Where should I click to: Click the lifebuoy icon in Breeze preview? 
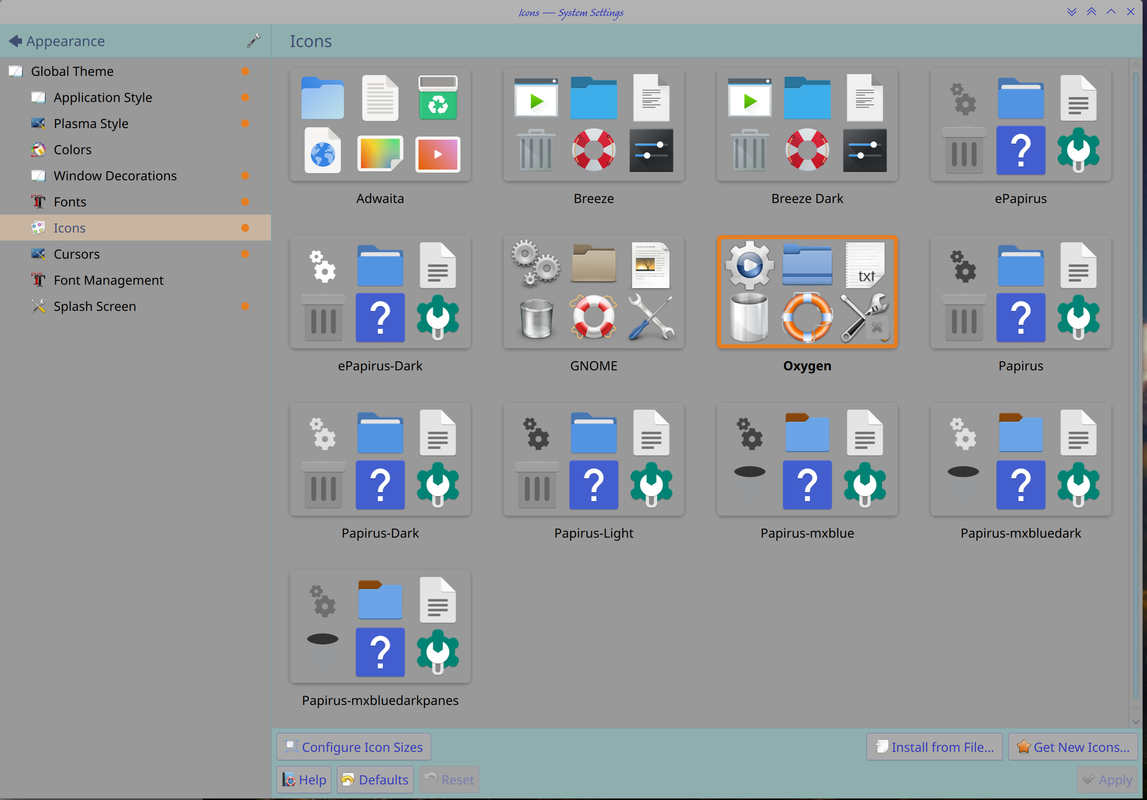tap(593, 150)
